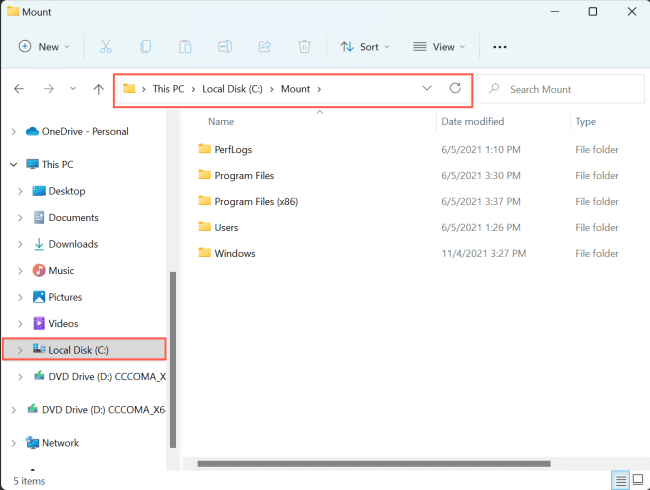Click the Share icon in toolbar

265,47
